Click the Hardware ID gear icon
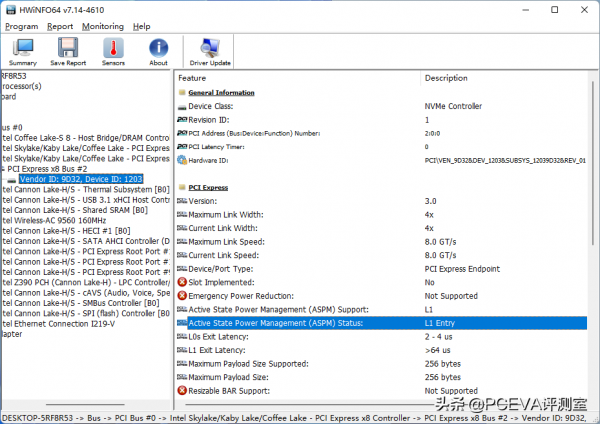This screenshot has height=424, width=600. pyautogui.click(x=182, y=160)
